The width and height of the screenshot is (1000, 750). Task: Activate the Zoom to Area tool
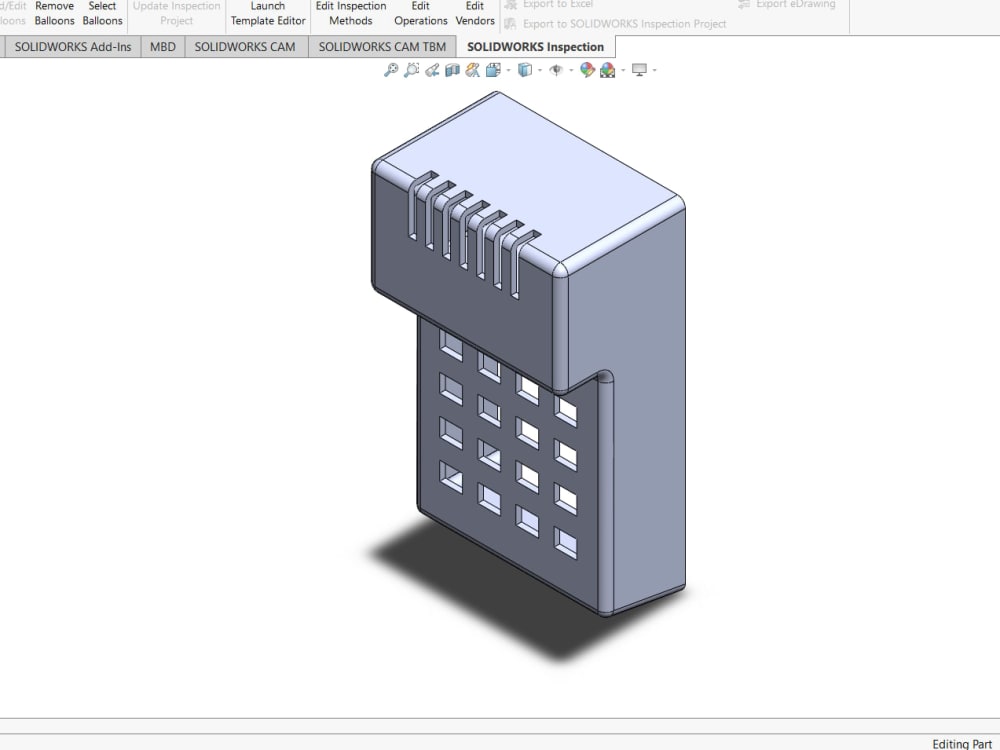click(x=412, y=70)
